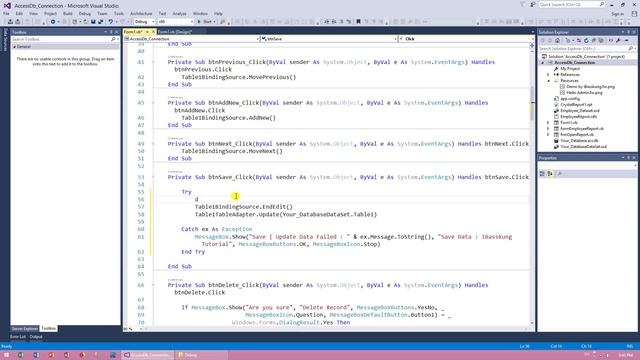Open the File menu
This screenshot has width=640, height=360.
coord(6,13)
